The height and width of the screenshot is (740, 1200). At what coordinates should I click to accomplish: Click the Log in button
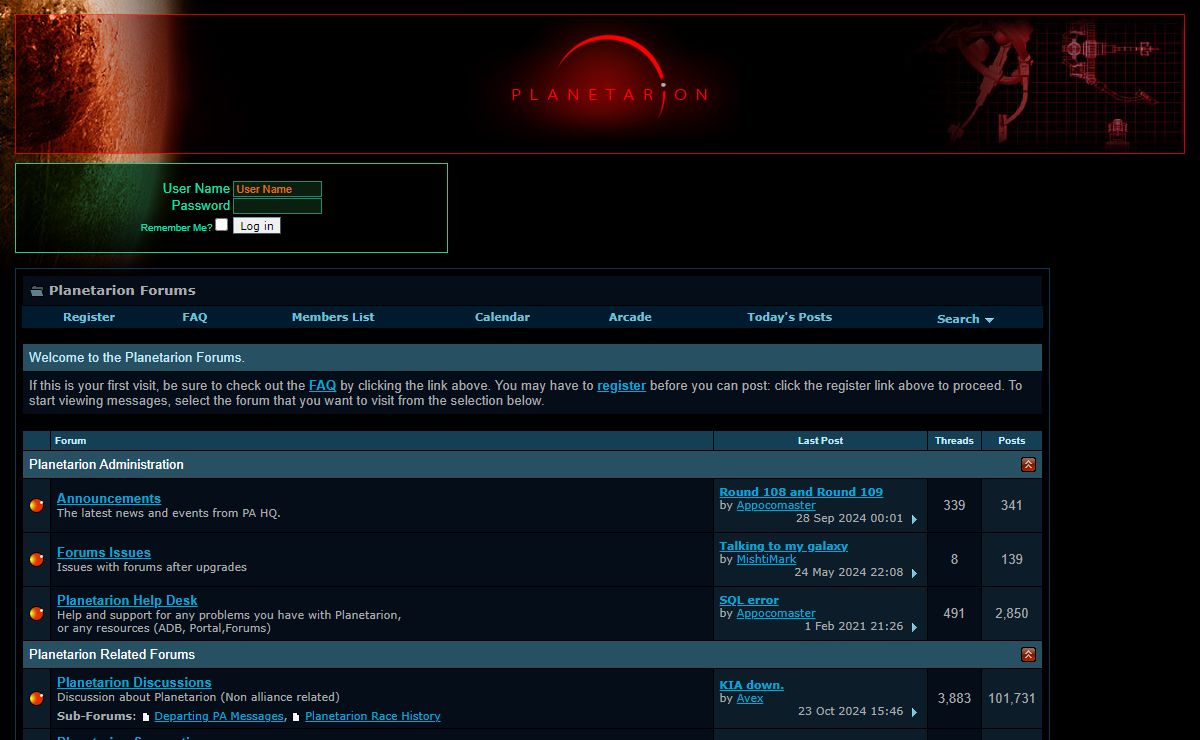tap(257, 226)
